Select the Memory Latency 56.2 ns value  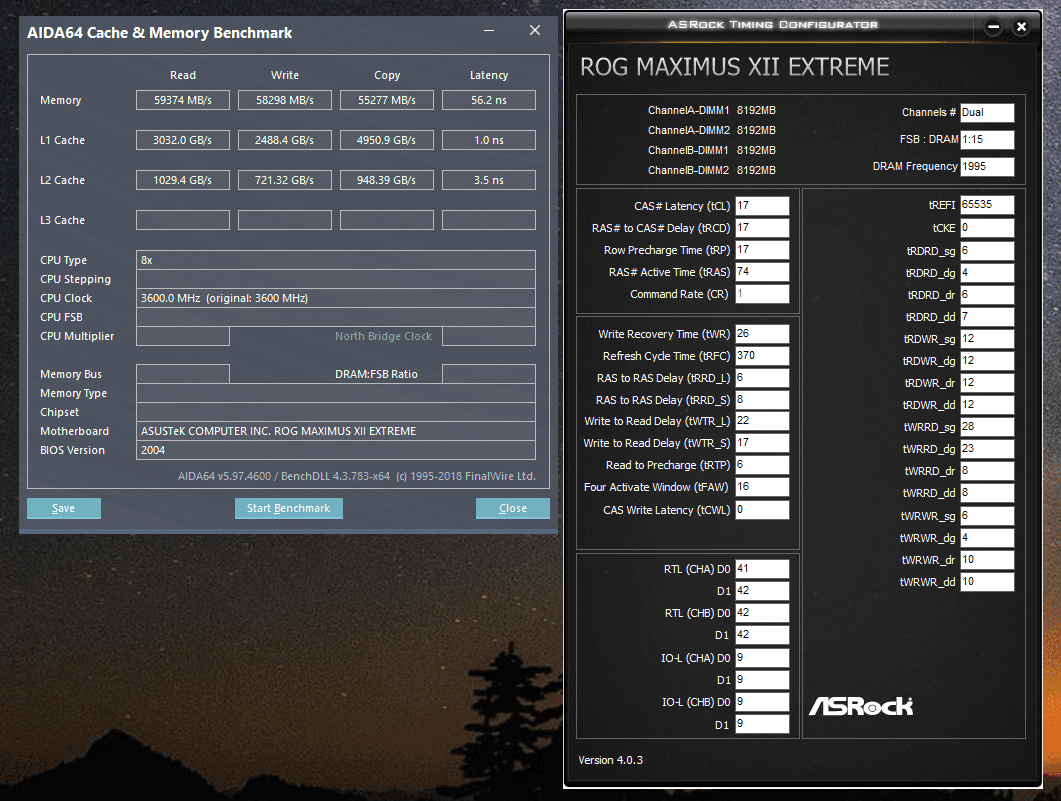pyautogui.click(x=489, y=100)
